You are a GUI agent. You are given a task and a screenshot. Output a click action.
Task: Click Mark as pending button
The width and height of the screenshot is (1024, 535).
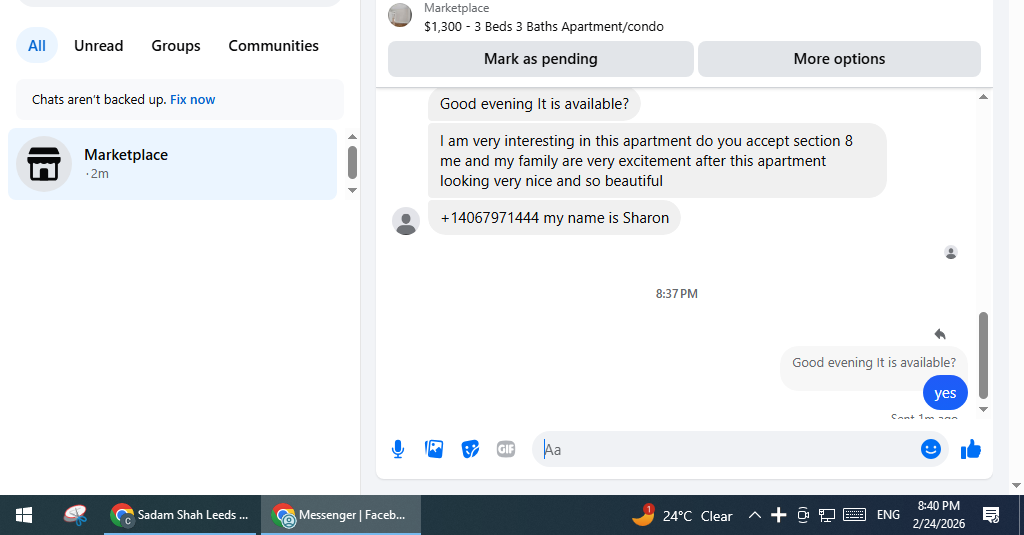click(541, 59)
